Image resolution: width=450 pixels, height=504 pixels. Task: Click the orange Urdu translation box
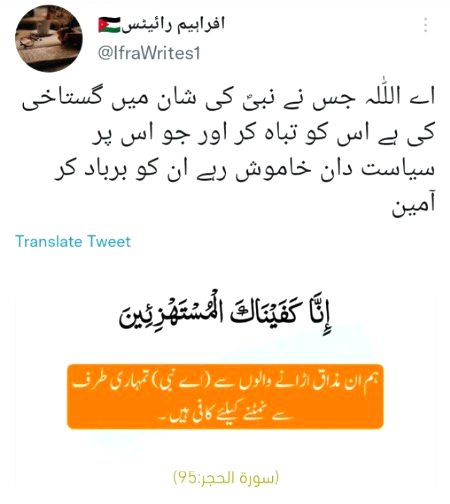coord(225,397)
